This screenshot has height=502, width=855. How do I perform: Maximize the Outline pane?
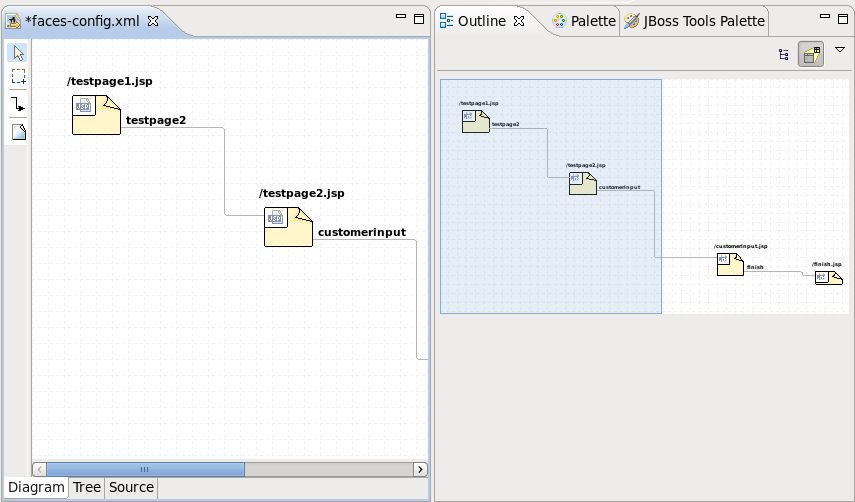pos(843,19)
